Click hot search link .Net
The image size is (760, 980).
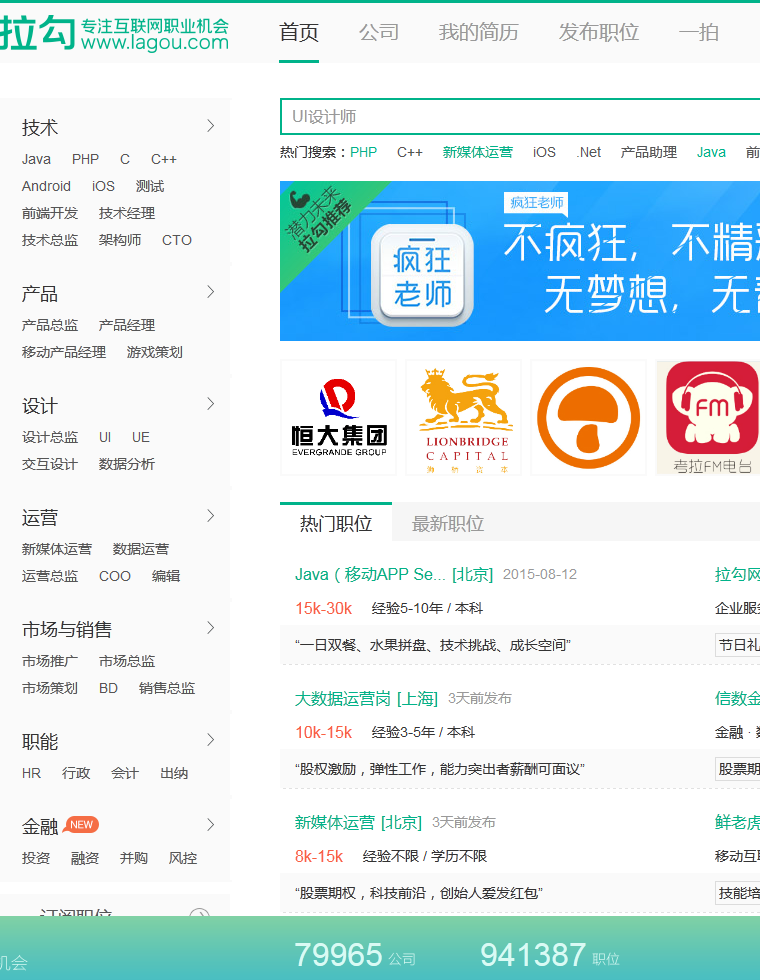pyautogui.click(x=588, y=152)
